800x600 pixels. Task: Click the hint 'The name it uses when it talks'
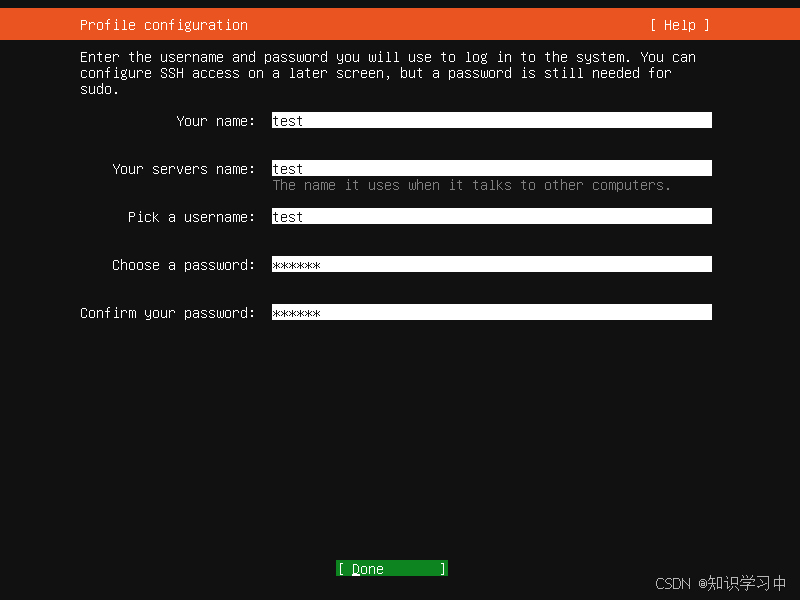[471, 185]
